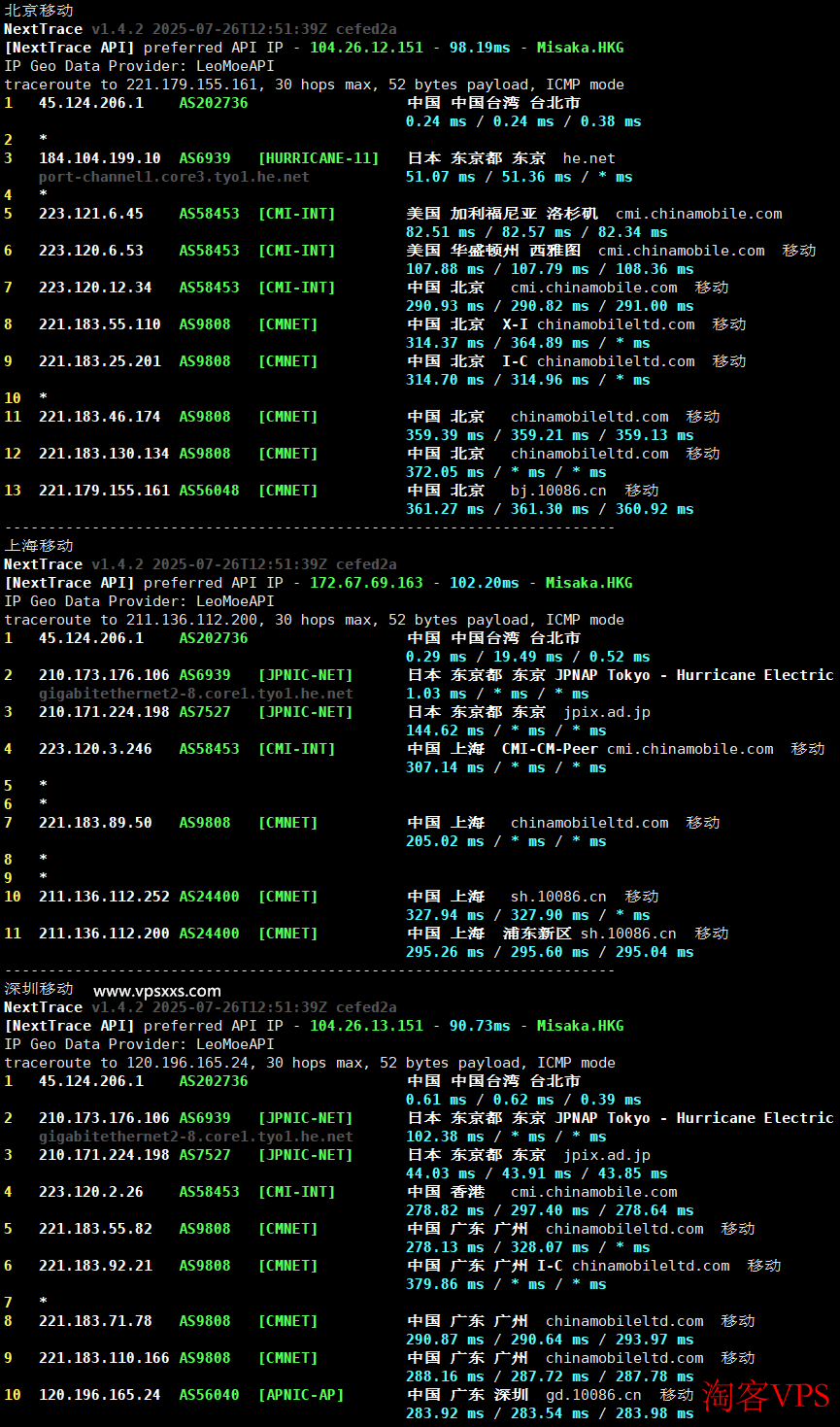Click the [HURRICANE-11] network tag
Image resolution: width=840 pixels, height=1427 pixels.
[319, 158]
